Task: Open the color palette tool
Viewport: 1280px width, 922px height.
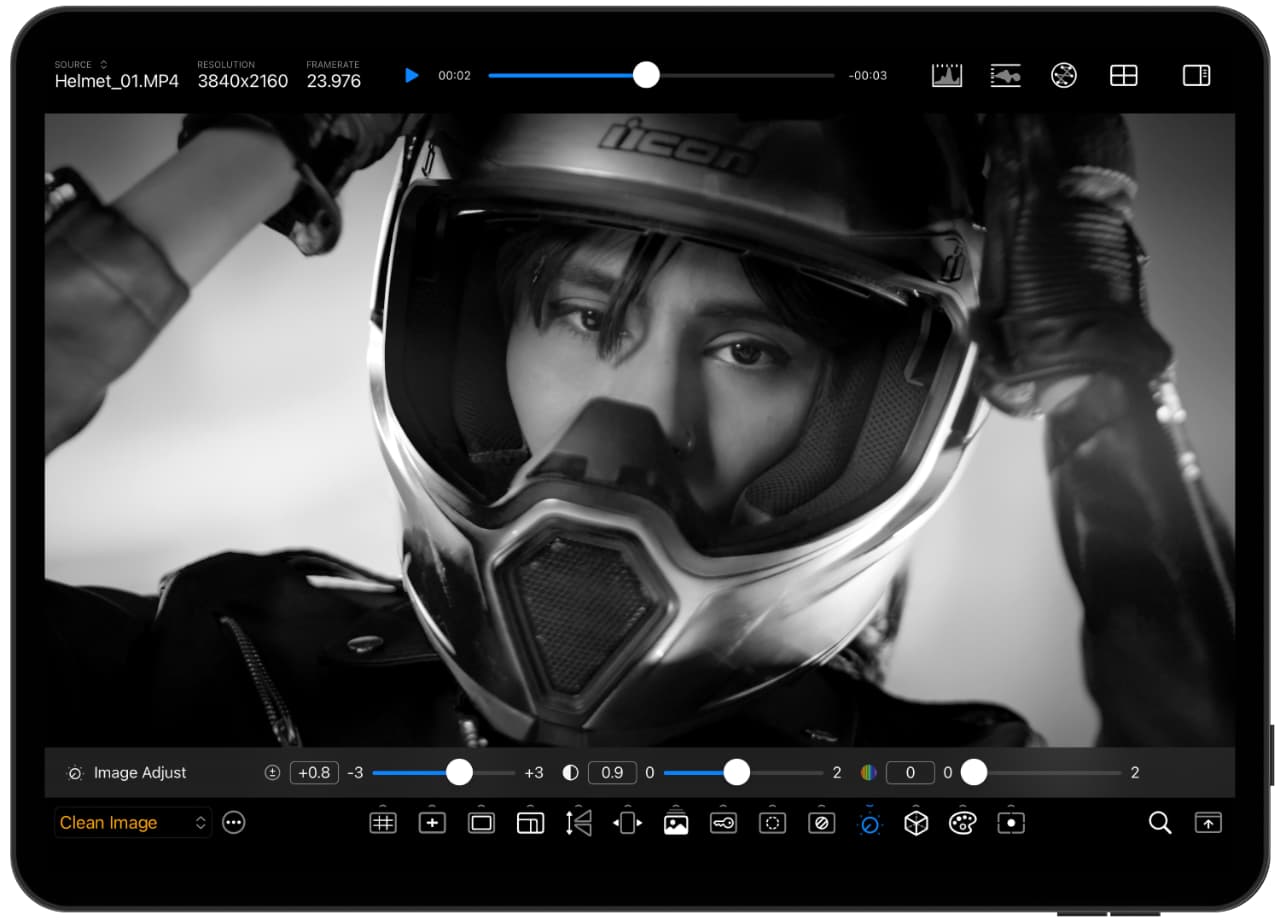Action: [x=962, y=822]
